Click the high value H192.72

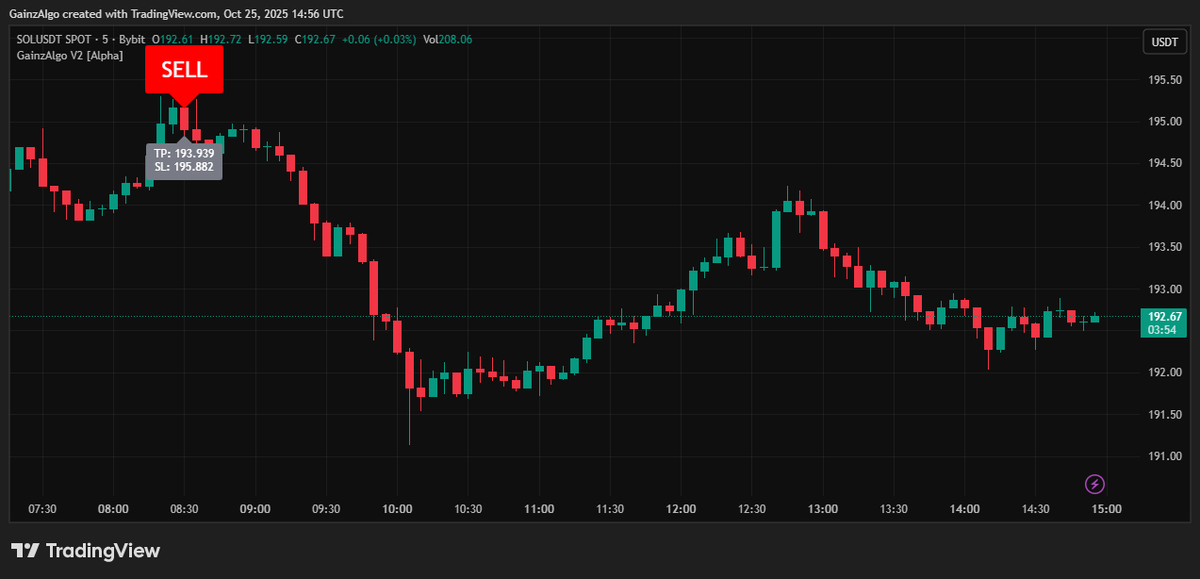pyautogui.click(x=221, y=40)
